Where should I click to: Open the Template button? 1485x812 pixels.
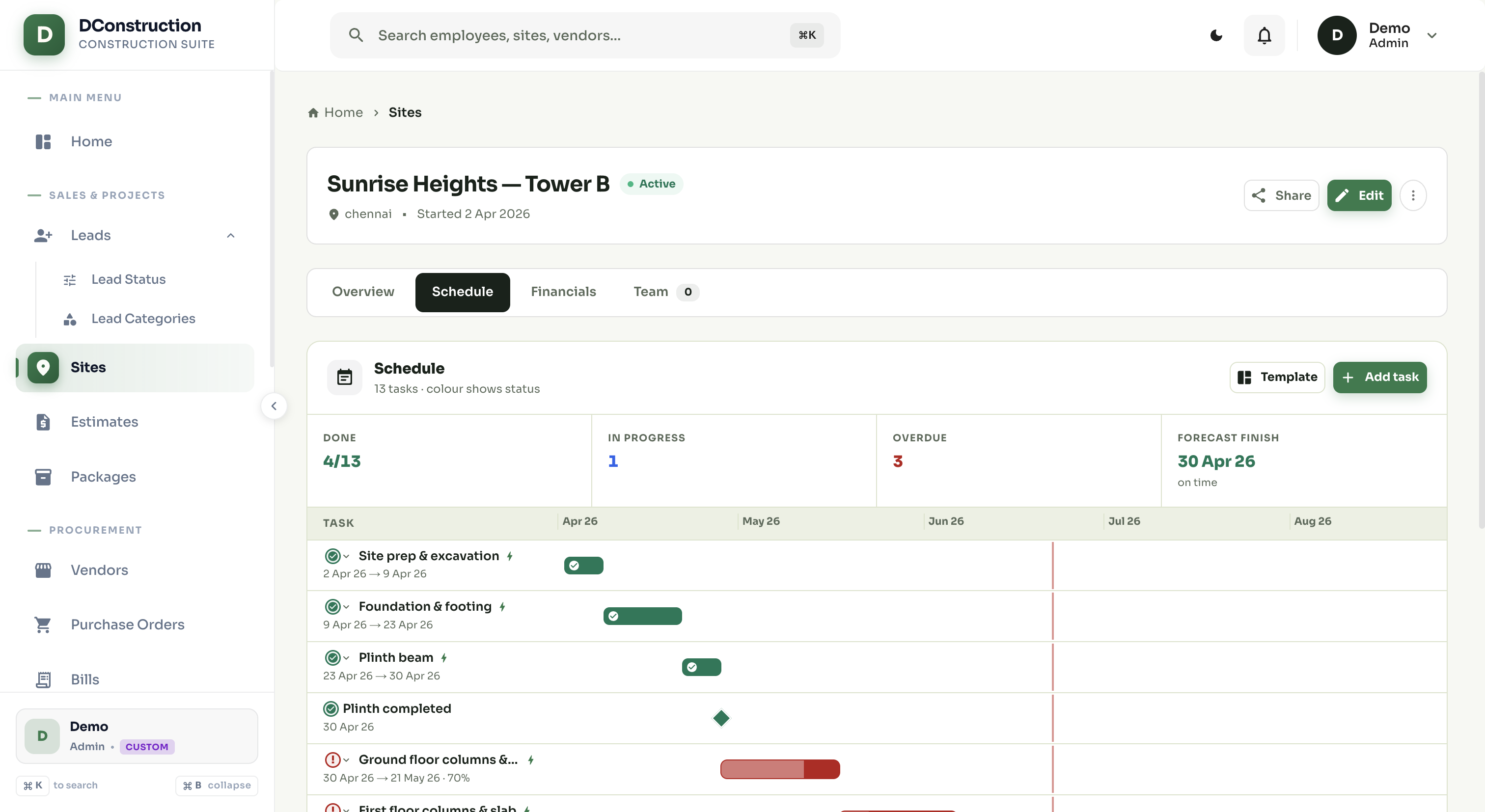click(1277, 378)
